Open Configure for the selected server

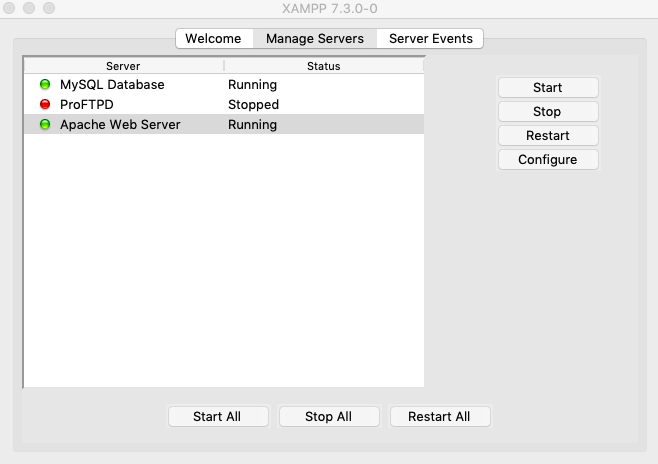[548, 160]
